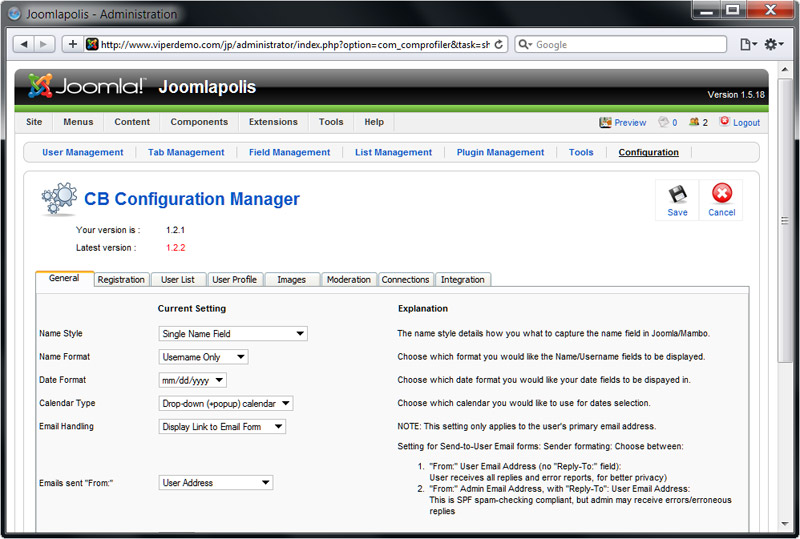800x539 pixels.
Task: Open the Components menu
Action: [199, 122]
